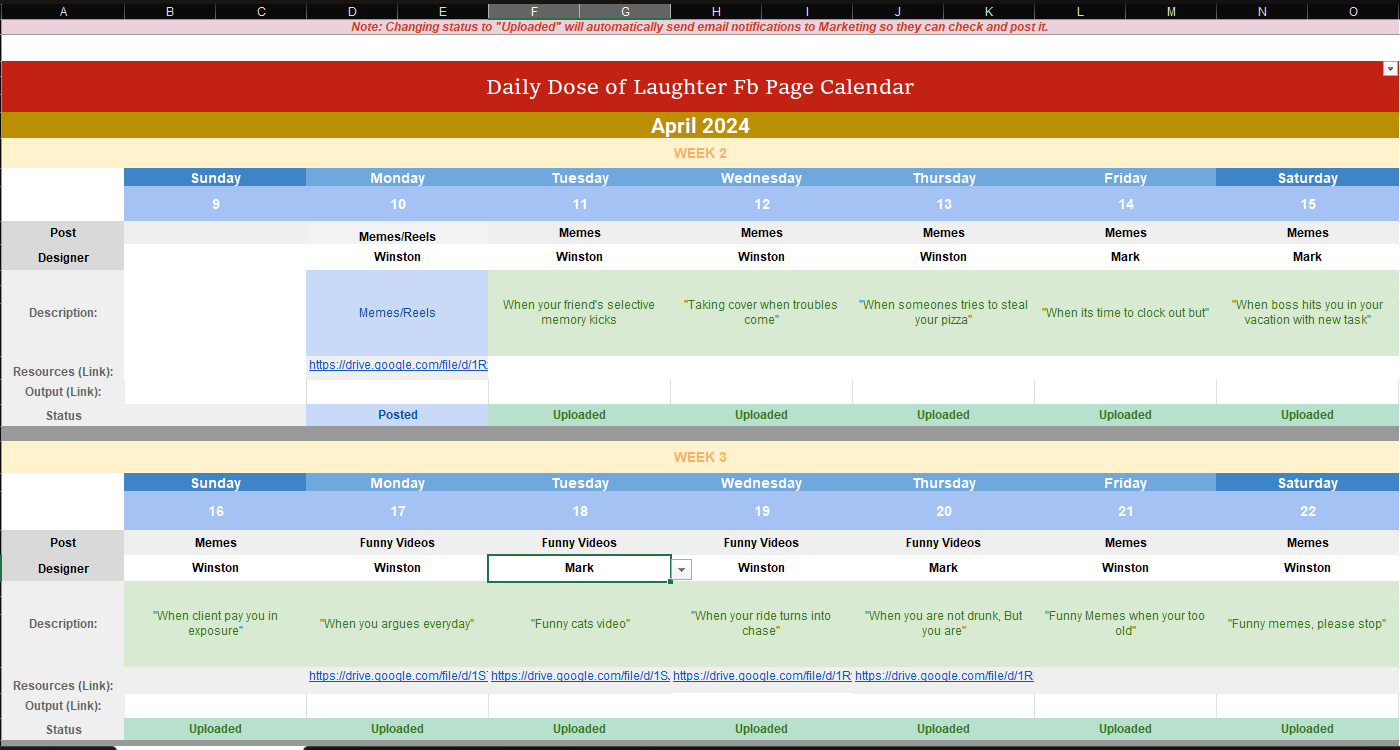Select column A header
1400x750 pixels.
coord(63,11)
